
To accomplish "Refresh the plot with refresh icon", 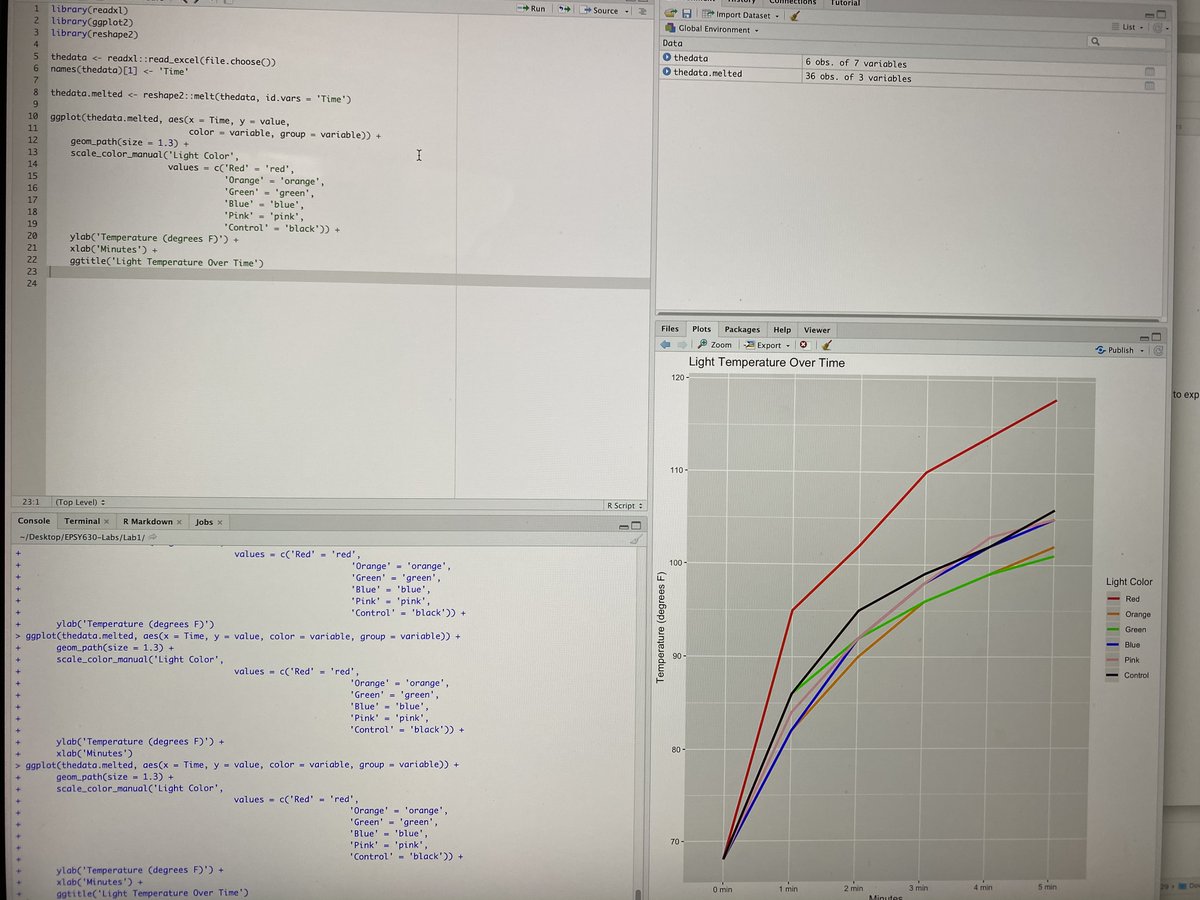I will [1158, 351].
